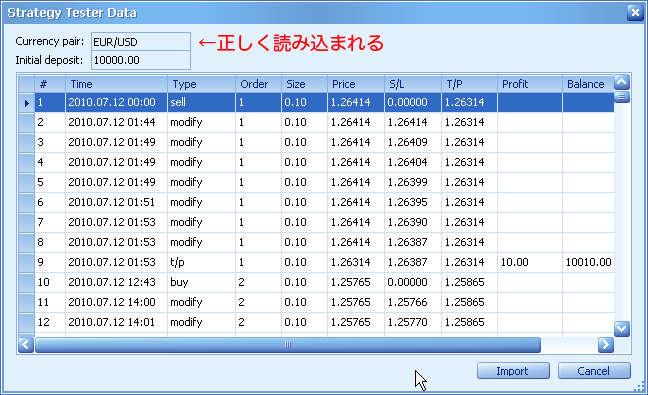This screenshot has width=648, height=395.
Task: Click the Order column header
Action: [259, 84]
